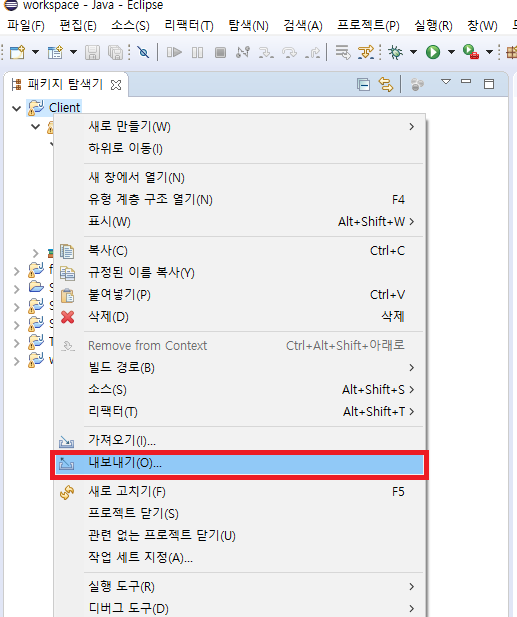The image size is (517, 617).
Task: Close the 패키지 탐색기 tab
Action: 116,85
